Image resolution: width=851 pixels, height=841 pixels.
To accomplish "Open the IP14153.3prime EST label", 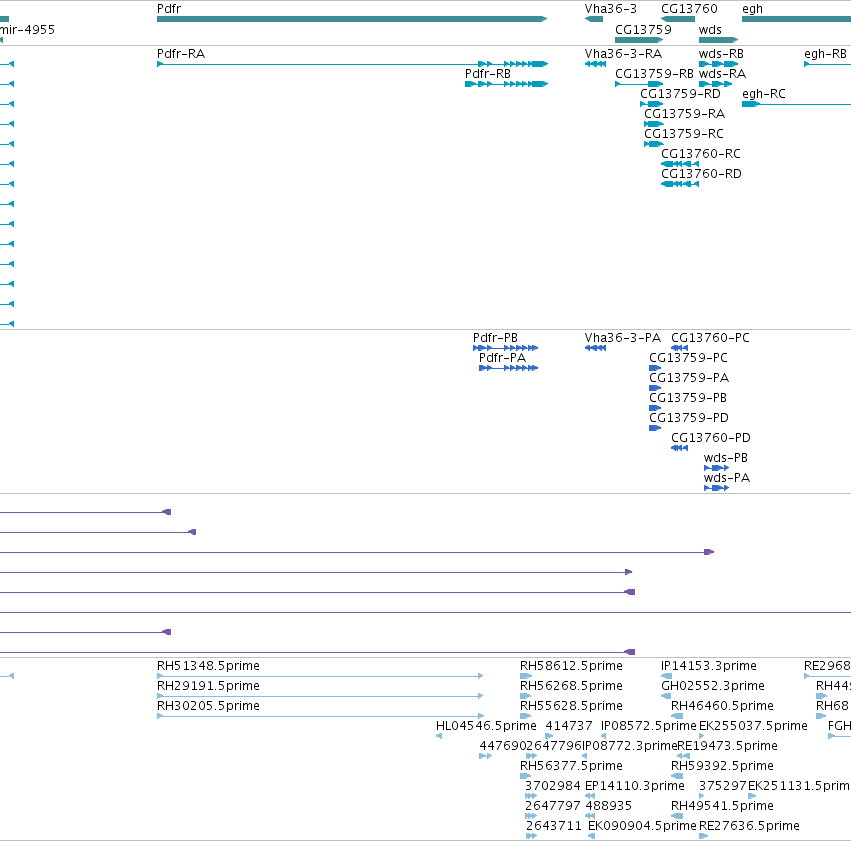I will coord(709,666).
